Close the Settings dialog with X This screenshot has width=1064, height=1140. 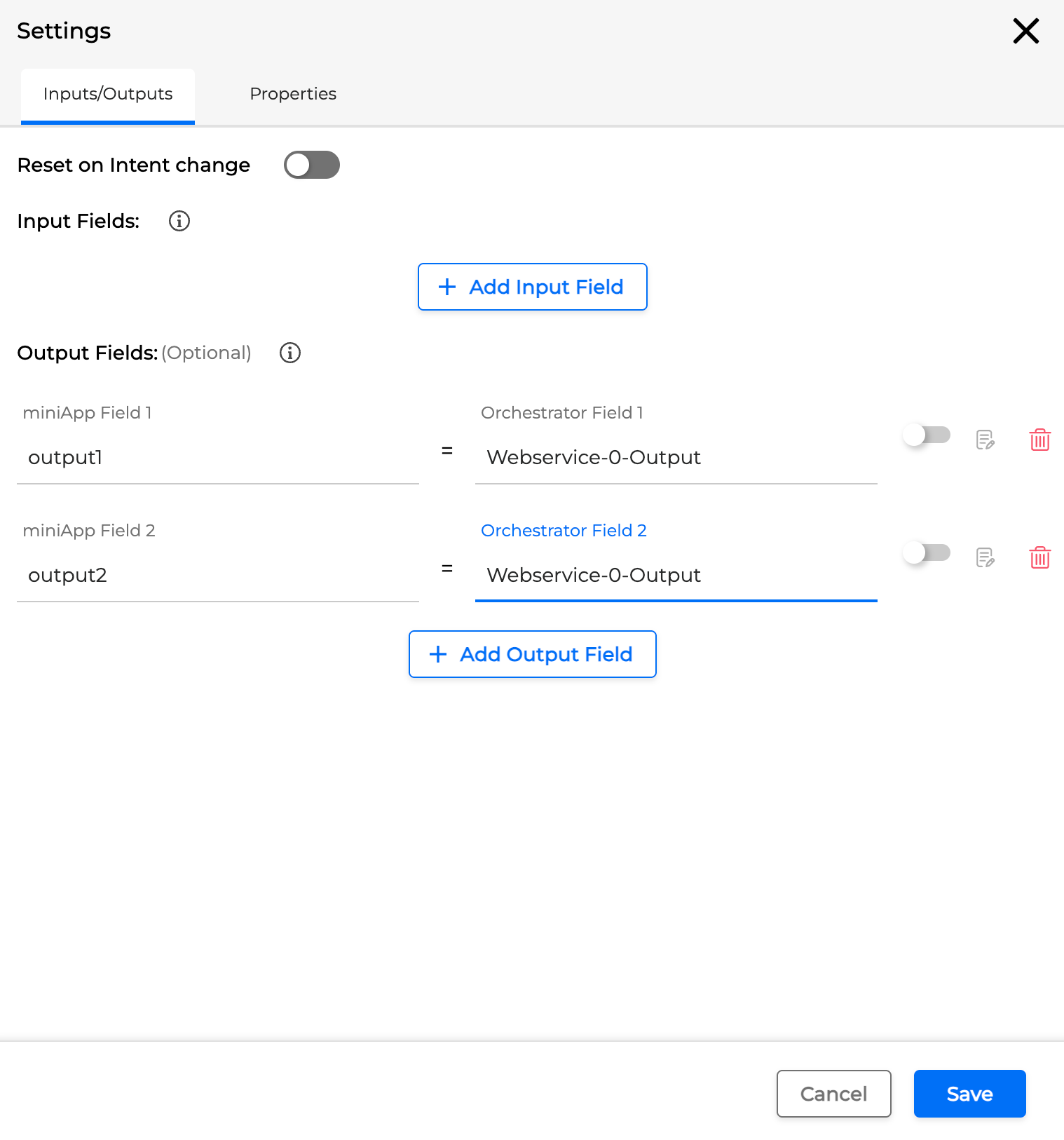tap(1025, 31)
